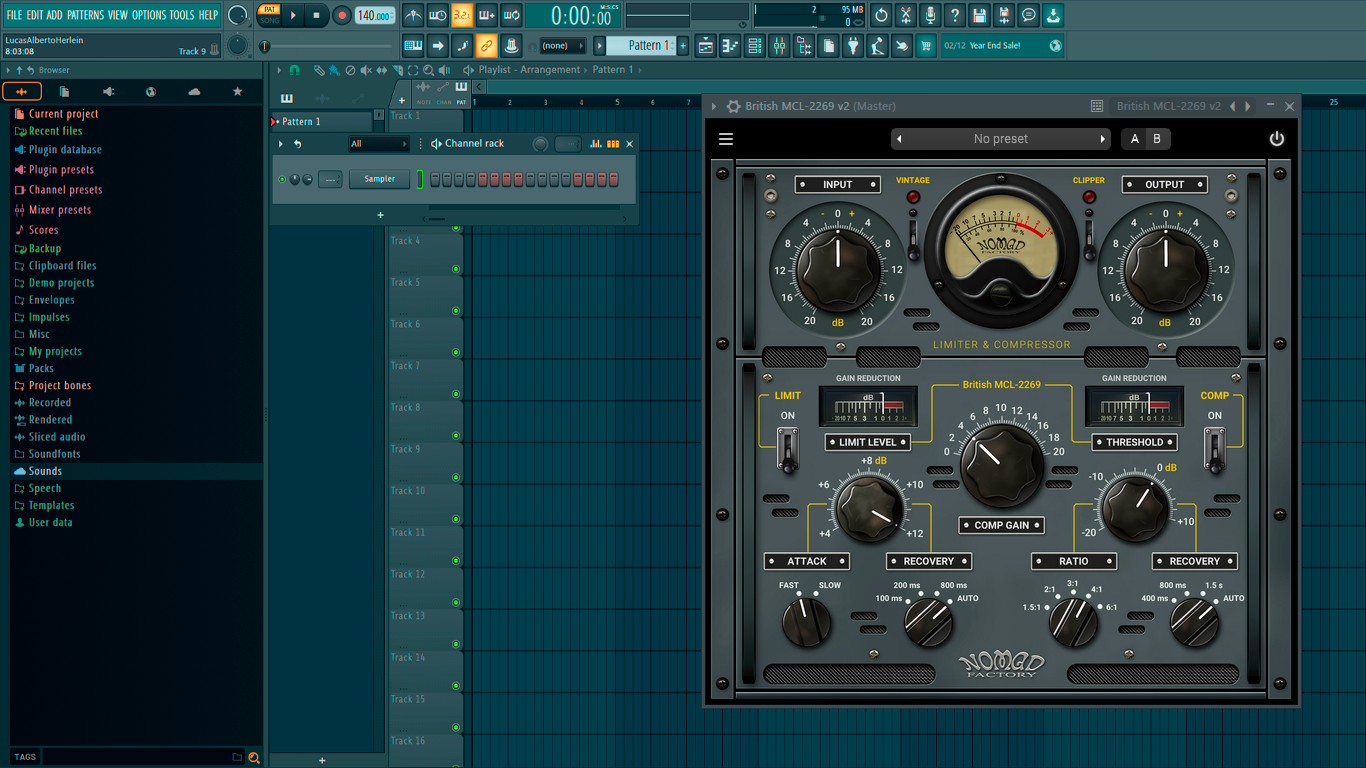Click the Sampler channel button
1366x768 pixels.
tap(380, 179)
